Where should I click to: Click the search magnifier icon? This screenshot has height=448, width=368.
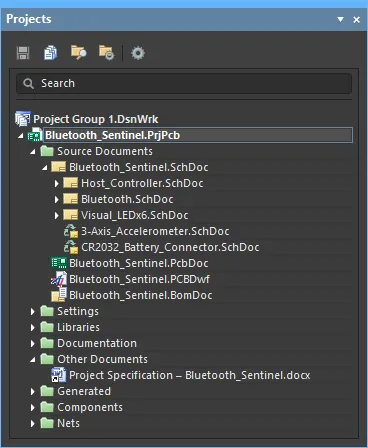(x=28, y=83)
